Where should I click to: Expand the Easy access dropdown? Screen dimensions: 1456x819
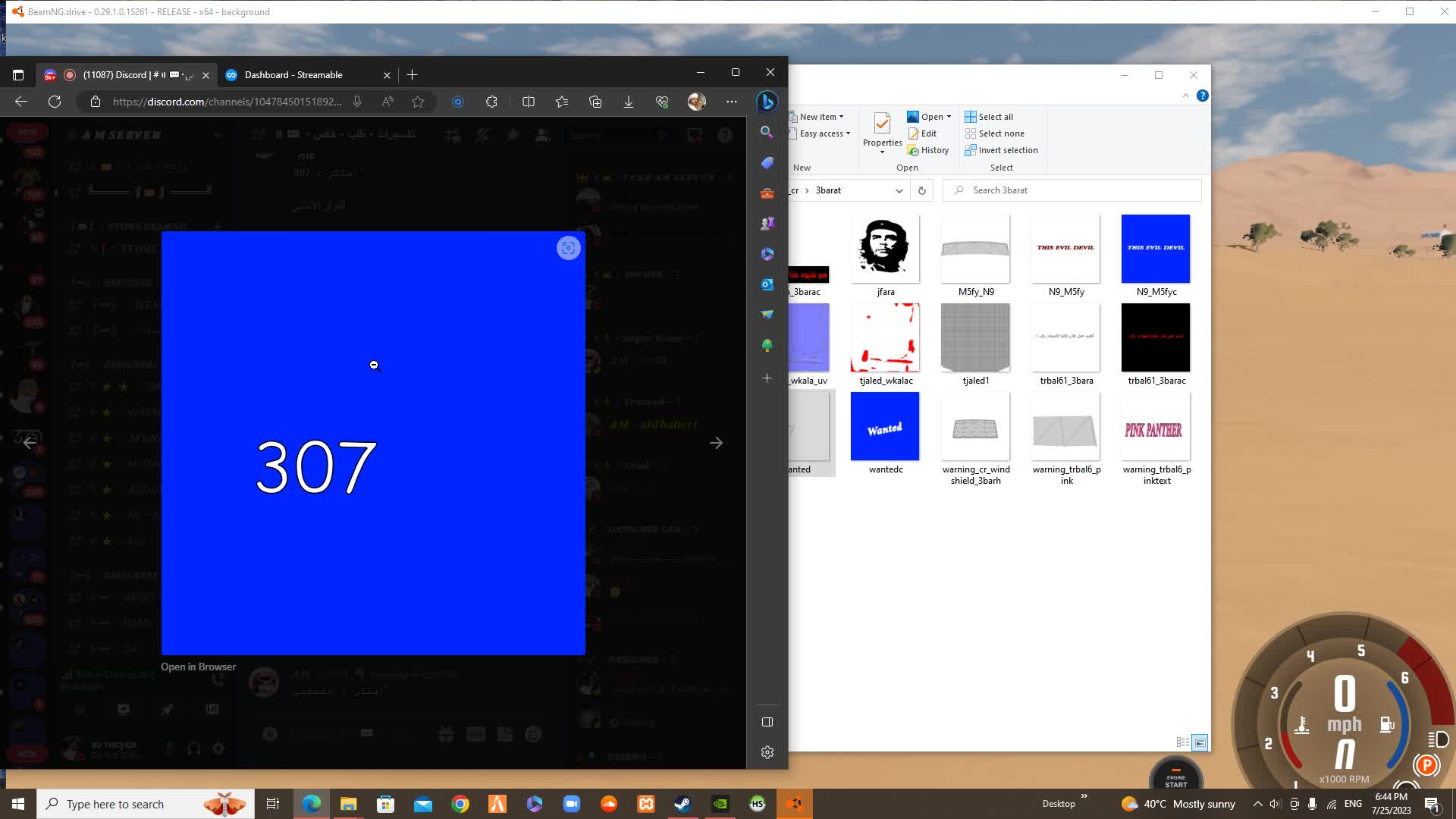coord(824,133)
